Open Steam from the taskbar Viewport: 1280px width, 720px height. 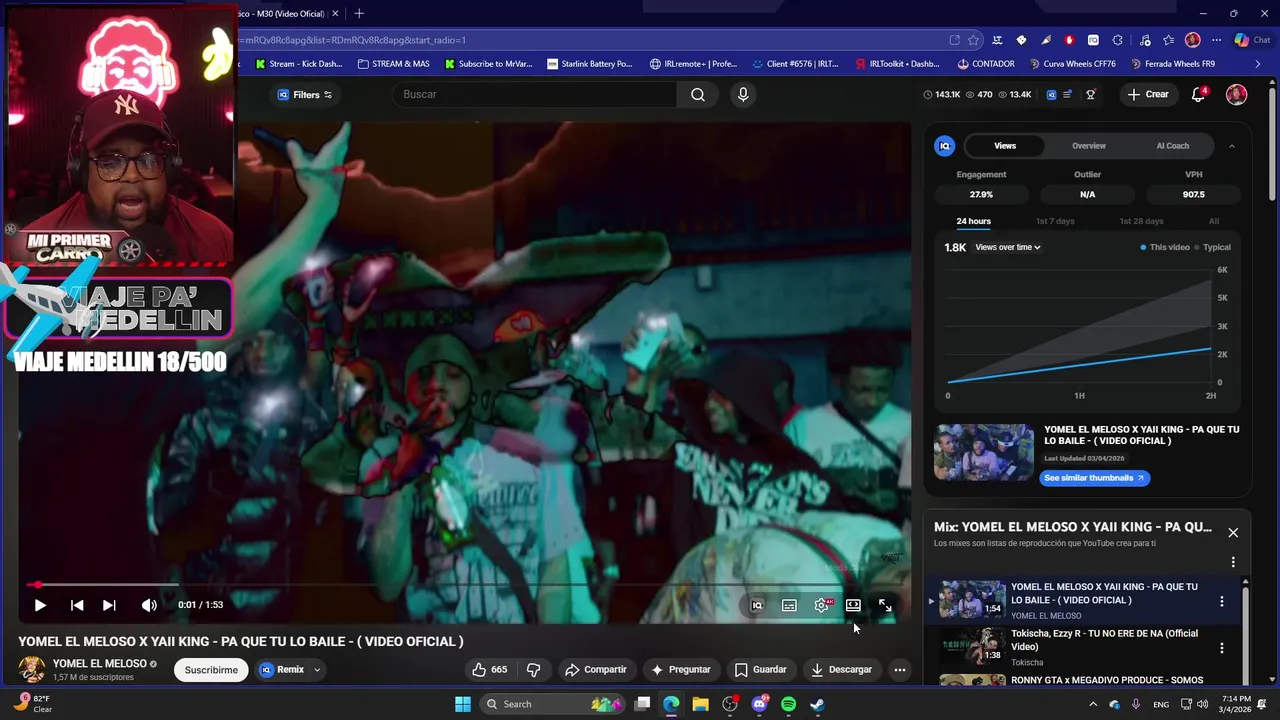[817, 704]
